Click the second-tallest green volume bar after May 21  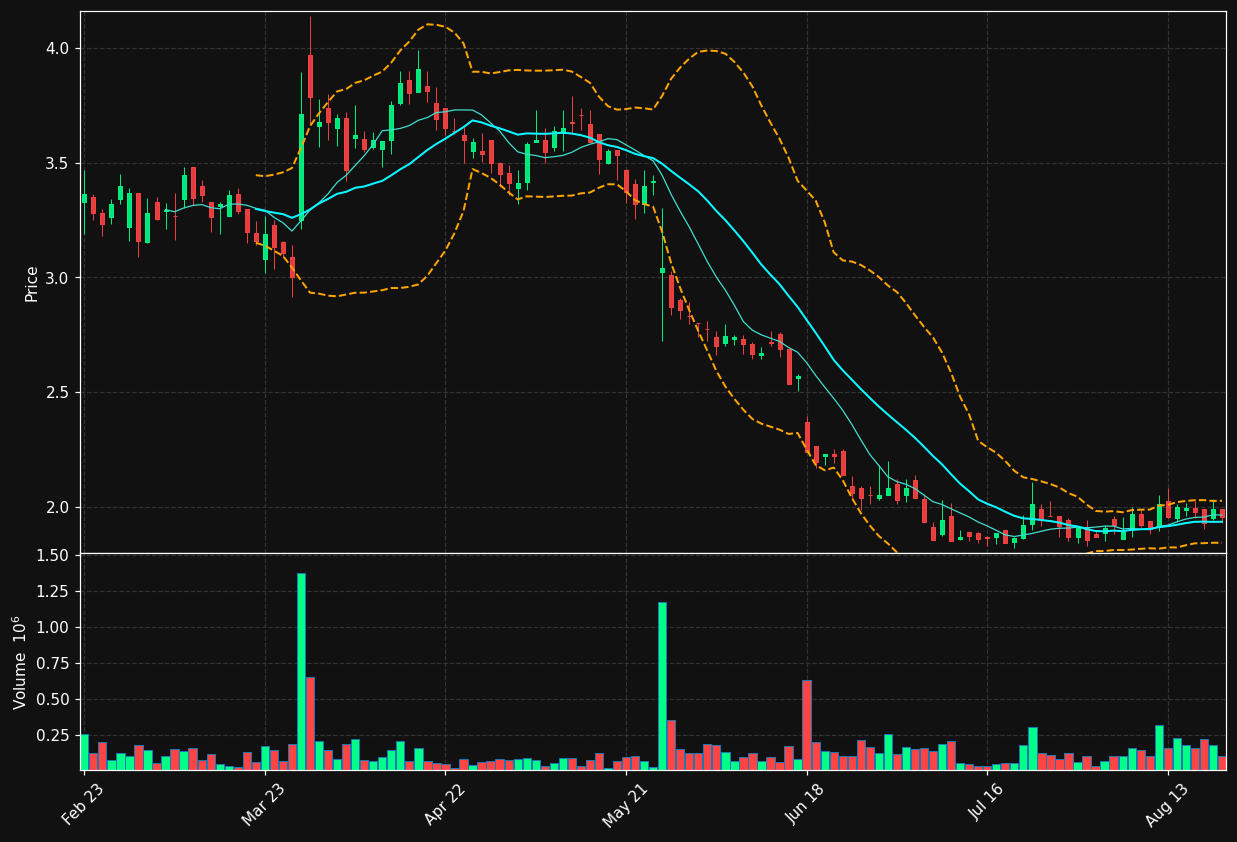(1159, 748)
